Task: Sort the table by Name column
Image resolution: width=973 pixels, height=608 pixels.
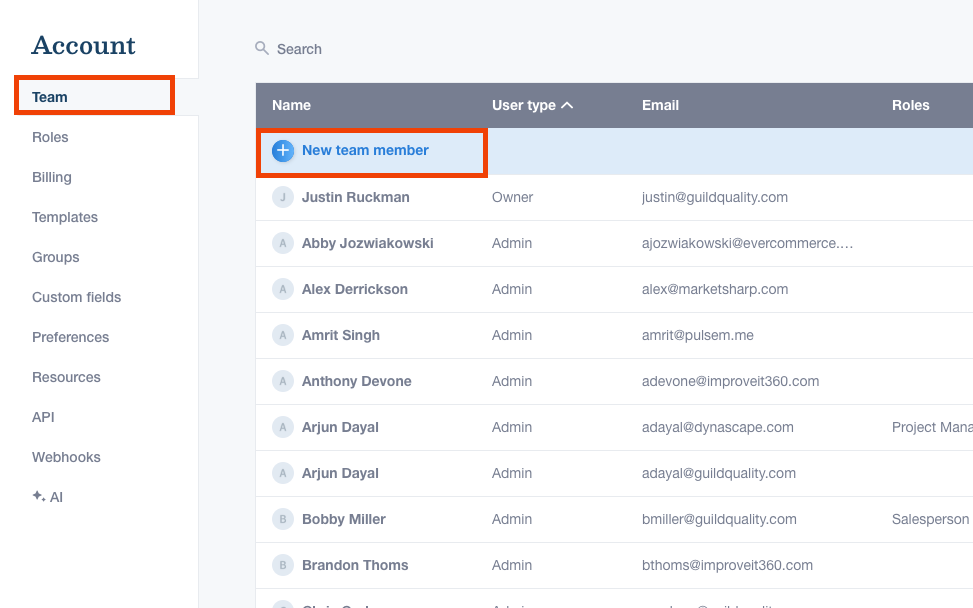Action: pos(291,105)
